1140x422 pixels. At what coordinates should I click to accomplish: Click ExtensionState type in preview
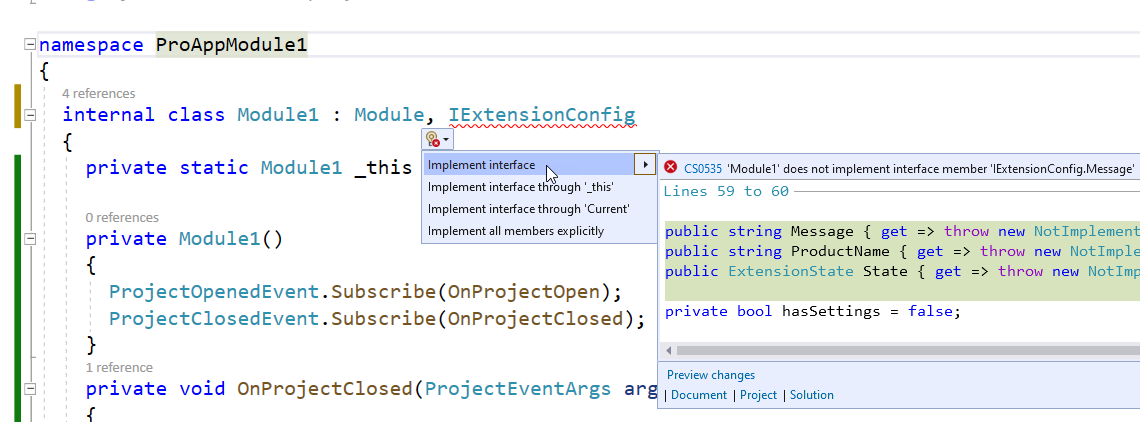coord(791,271)
